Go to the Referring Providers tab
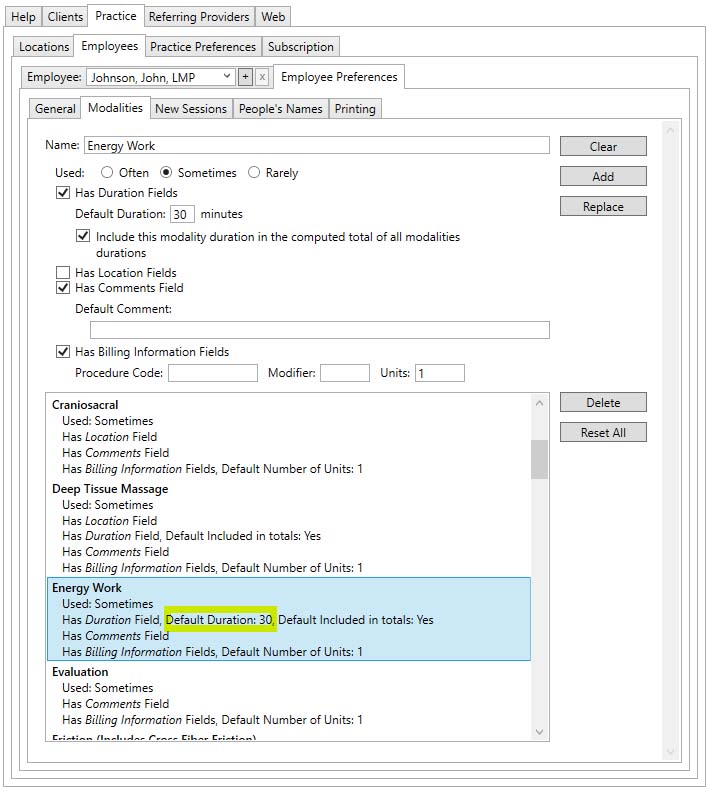Screen dimensions: 709x791 pos(198,17)
